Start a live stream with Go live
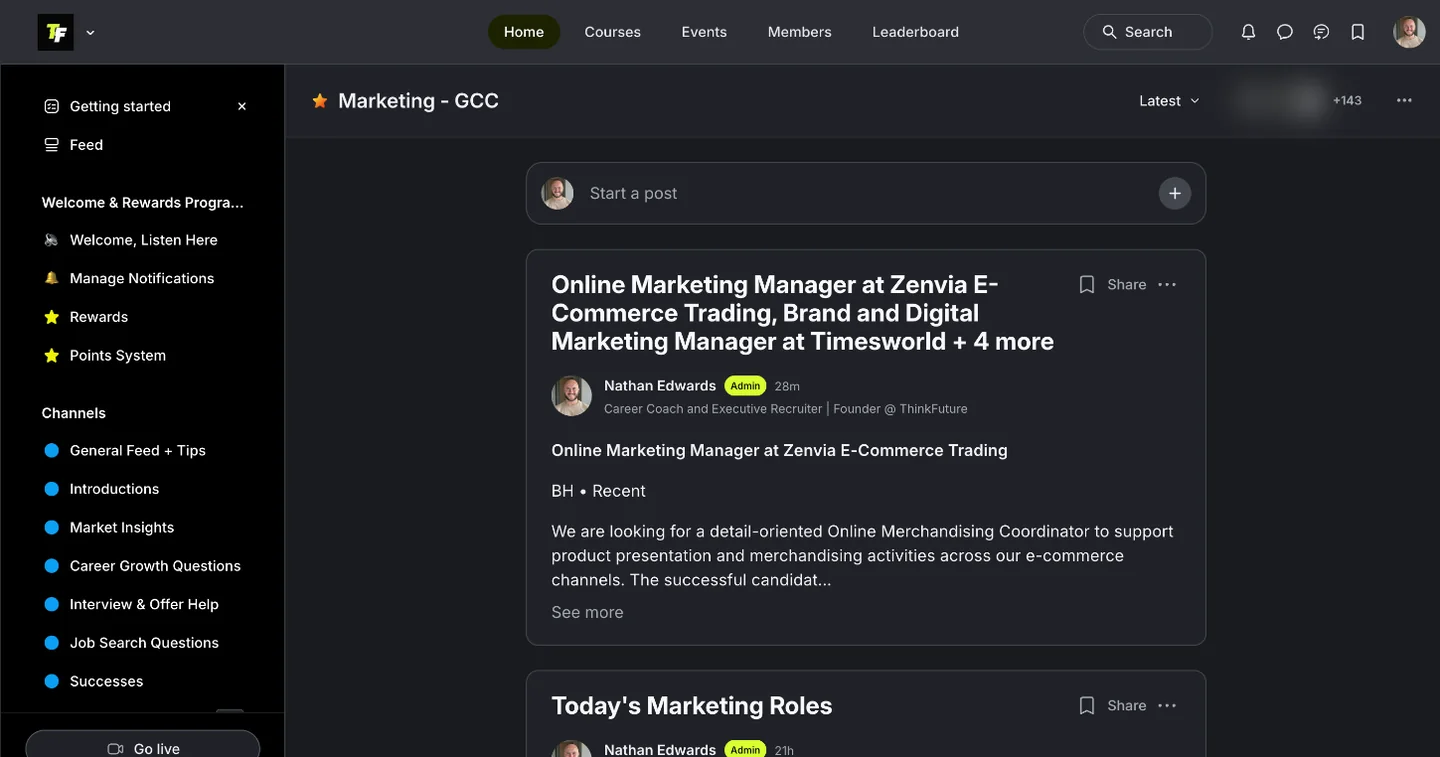Image resolution: width=1440 pixels, height=757 pixels. (143, 746)
